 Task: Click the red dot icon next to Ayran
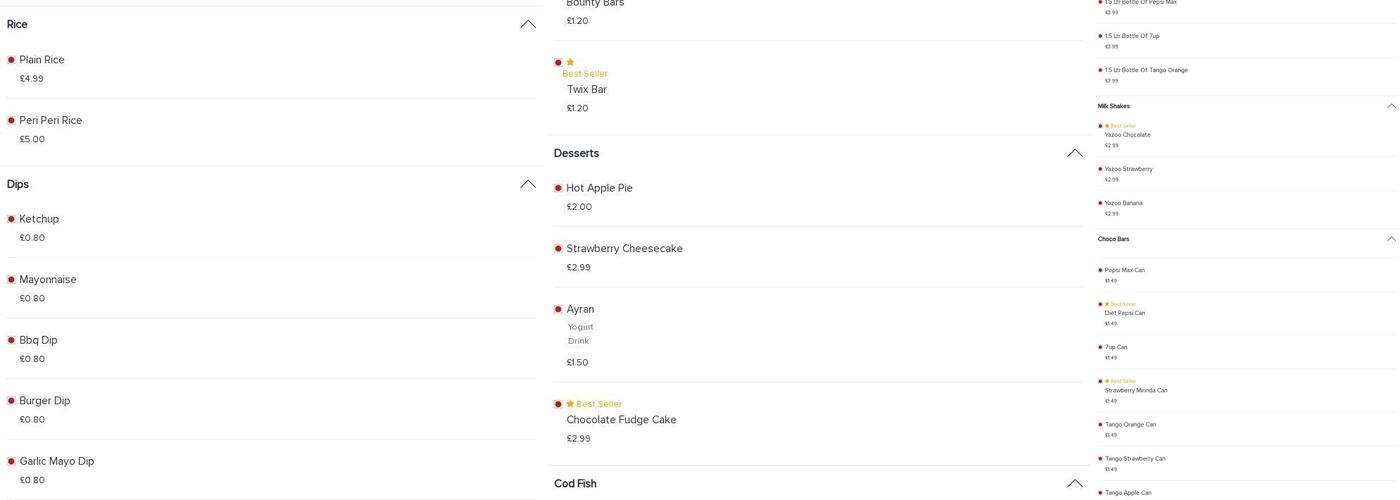coord(558,309)
